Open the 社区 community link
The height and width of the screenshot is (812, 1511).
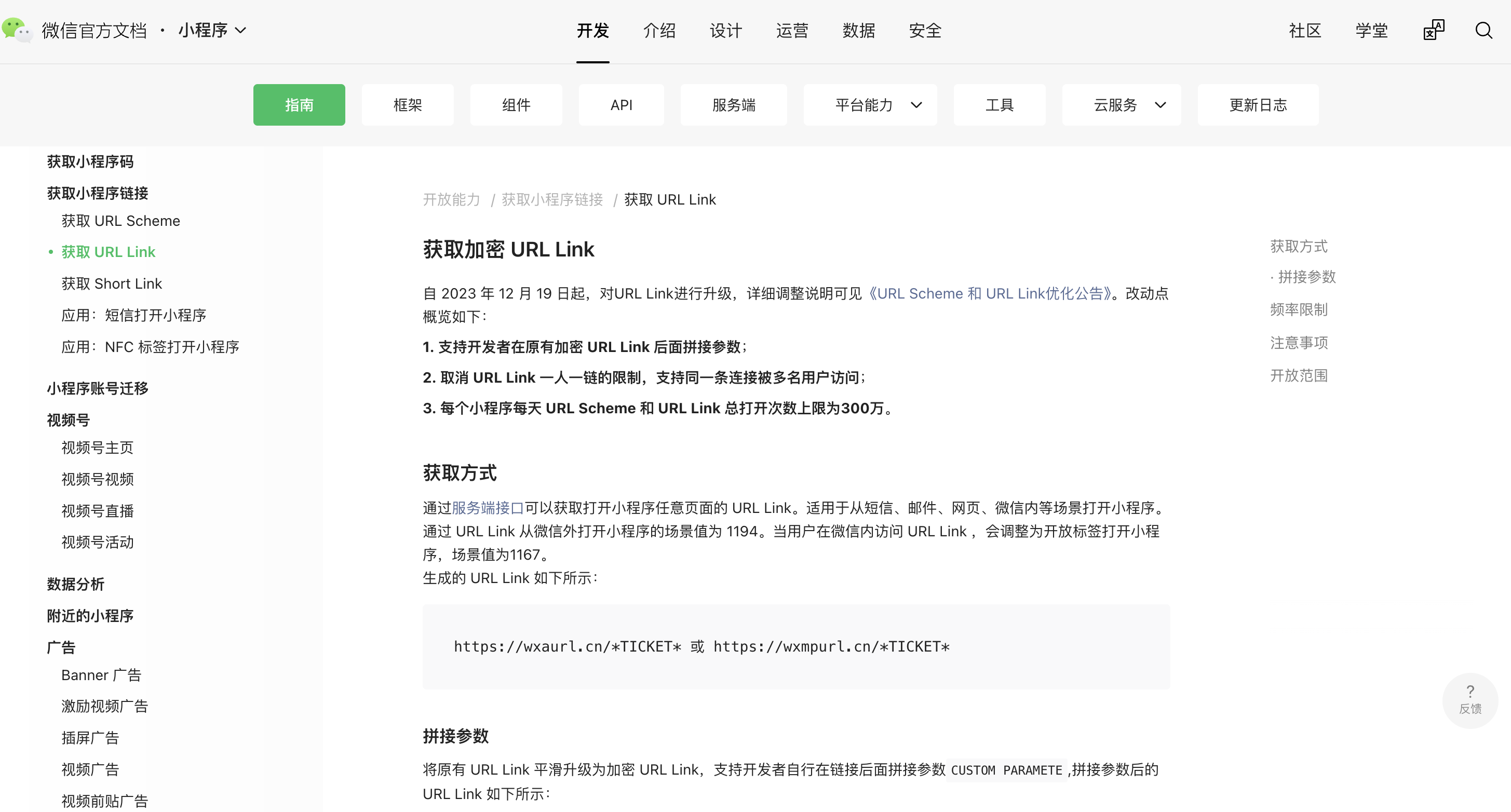coord(1304,31)
